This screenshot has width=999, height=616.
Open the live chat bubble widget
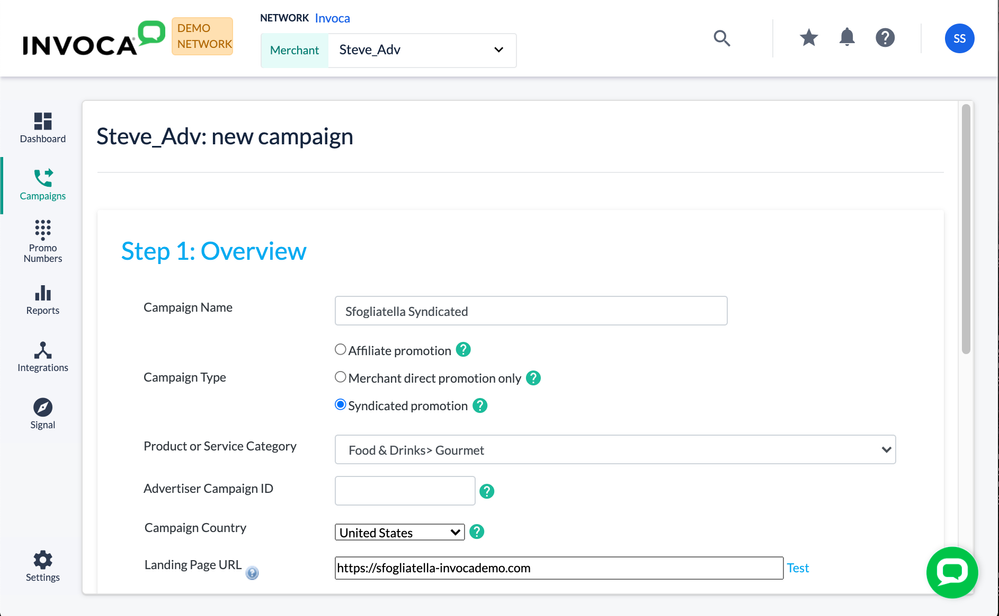pyautogui.click(x=951, y=572)
